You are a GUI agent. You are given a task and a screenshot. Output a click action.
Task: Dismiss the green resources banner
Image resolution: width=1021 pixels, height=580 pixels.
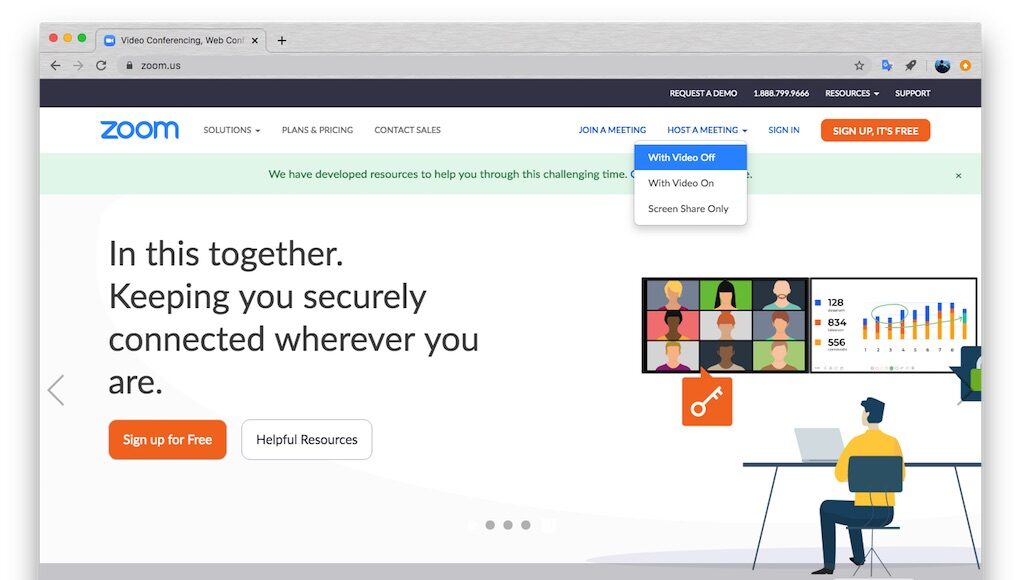(x=958, y=176)
